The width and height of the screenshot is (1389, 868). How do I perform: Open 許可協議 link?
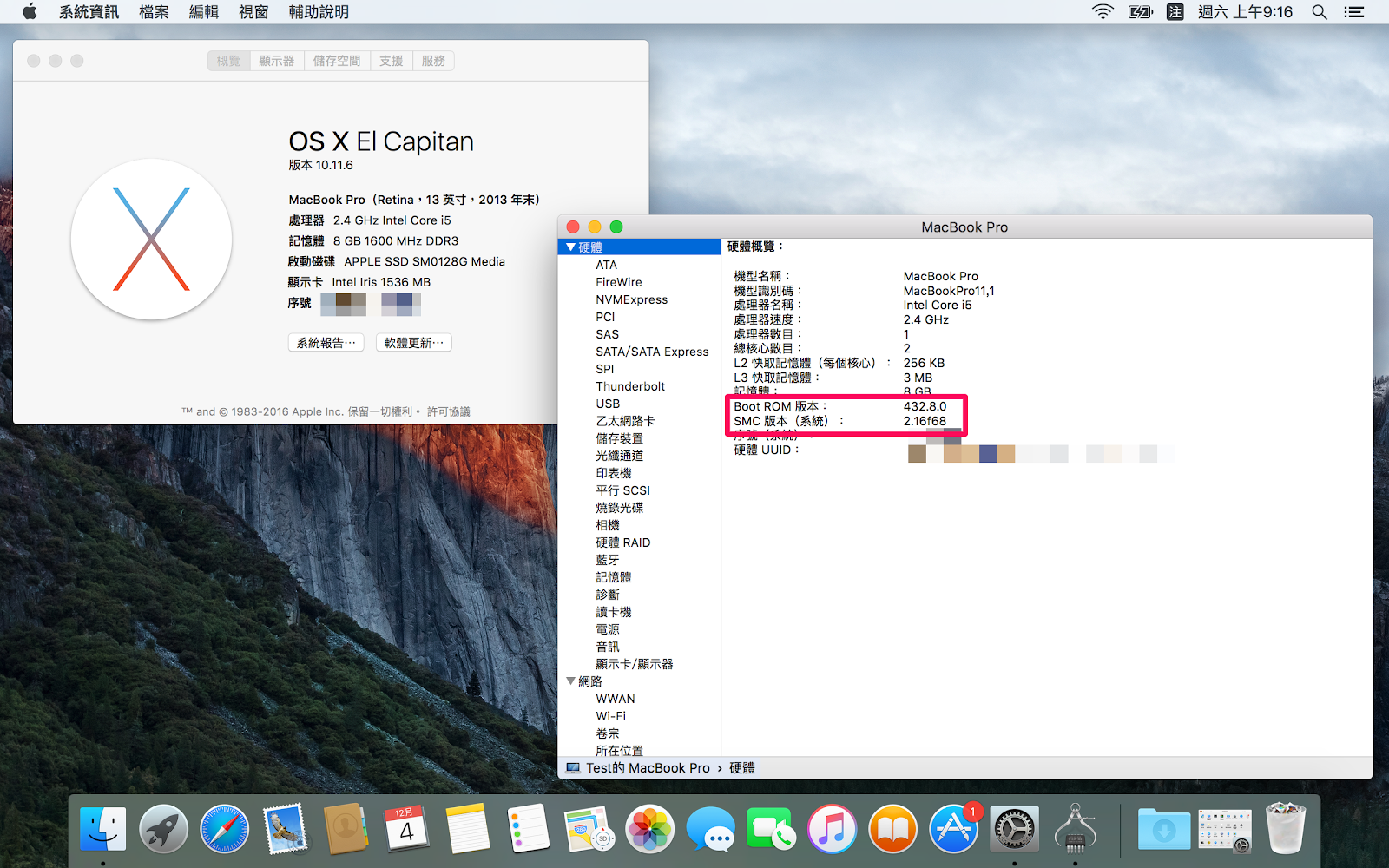[x=449, y=411]
